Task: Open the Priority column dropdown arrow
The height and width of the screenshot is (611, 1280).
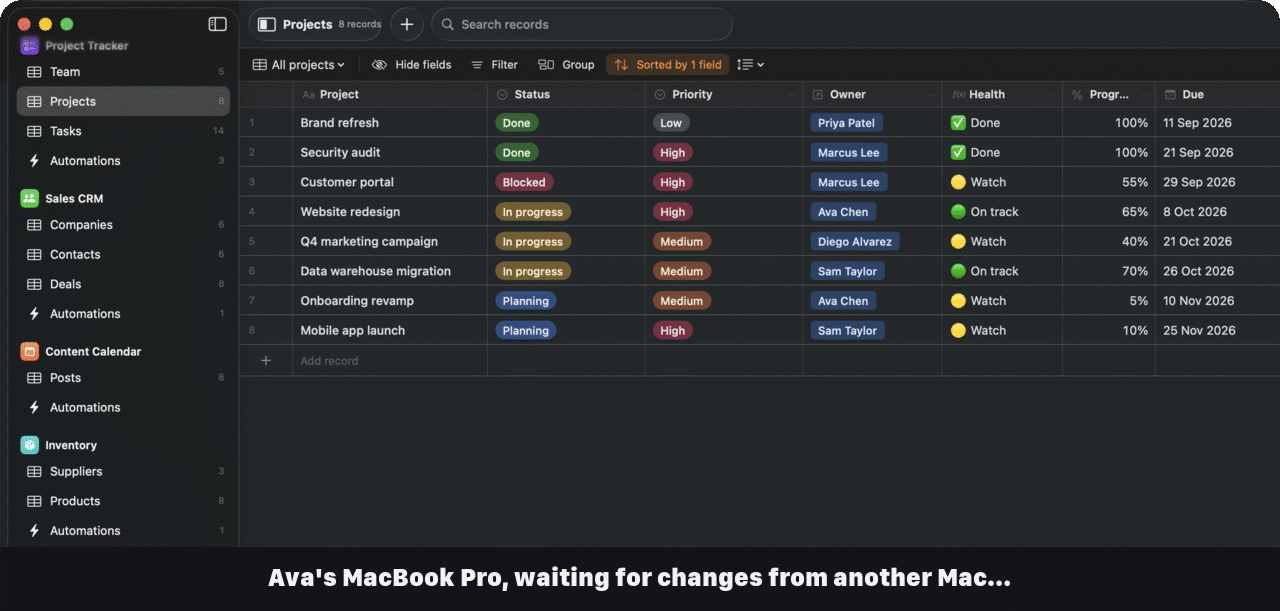Action: click(792, 95)
